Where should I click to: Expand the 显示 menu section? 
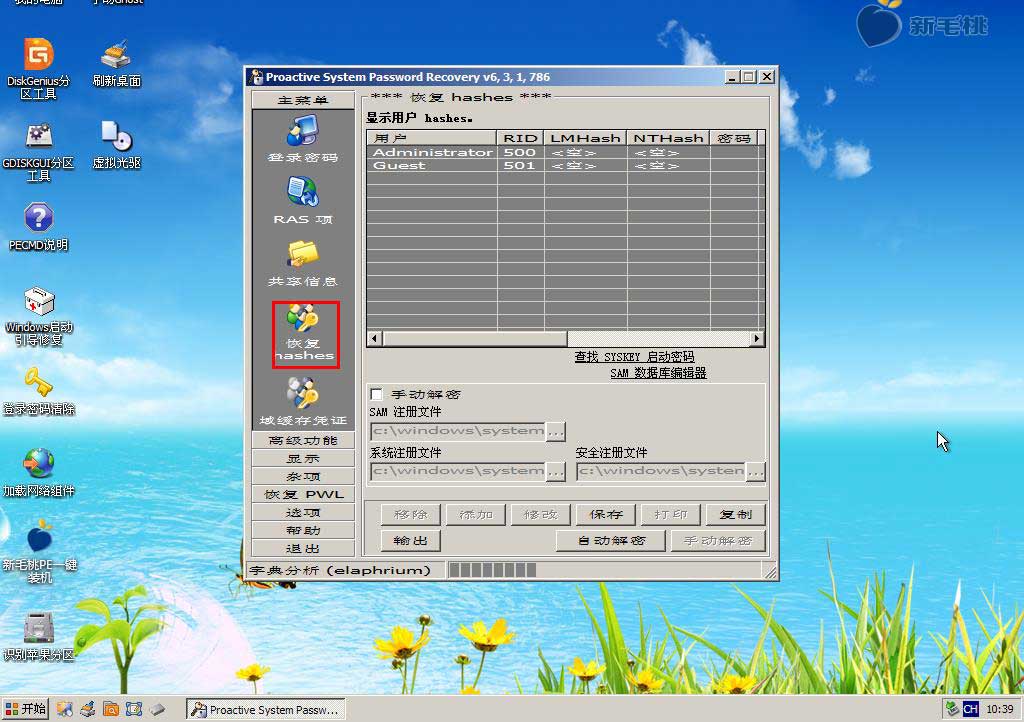303,458
